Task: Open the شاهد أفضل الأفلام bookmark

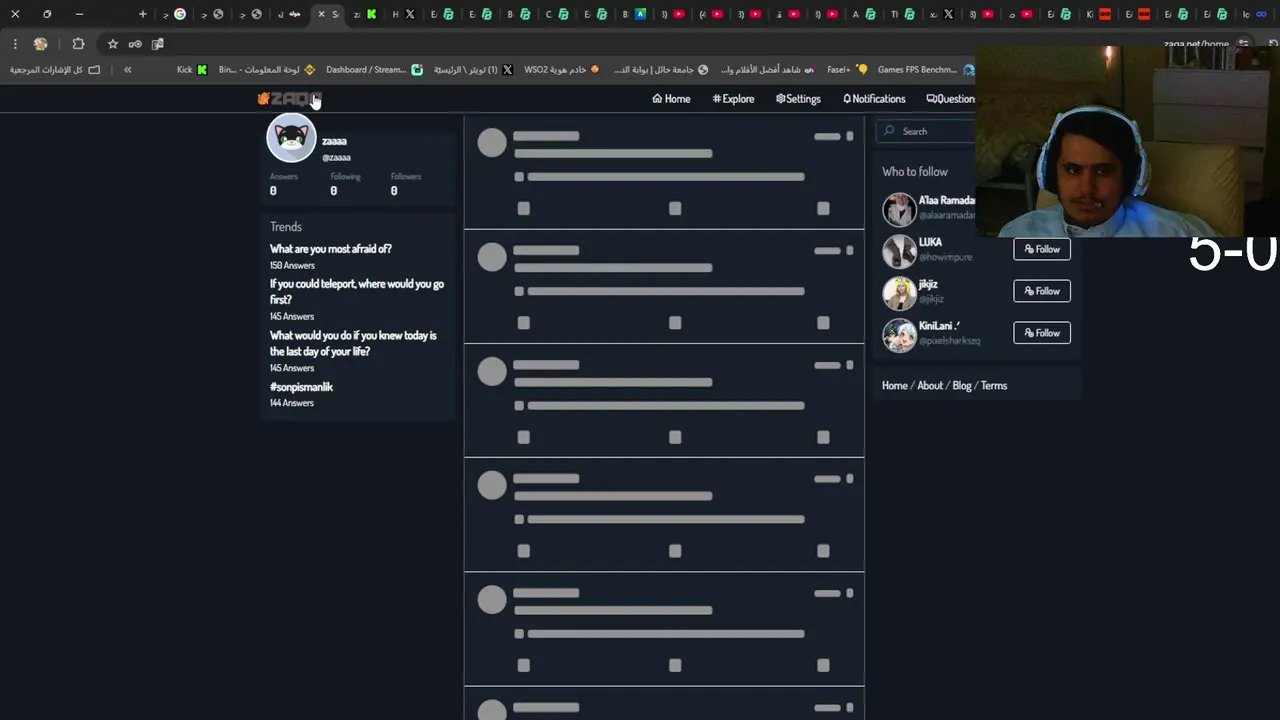Action: (768, 70)
